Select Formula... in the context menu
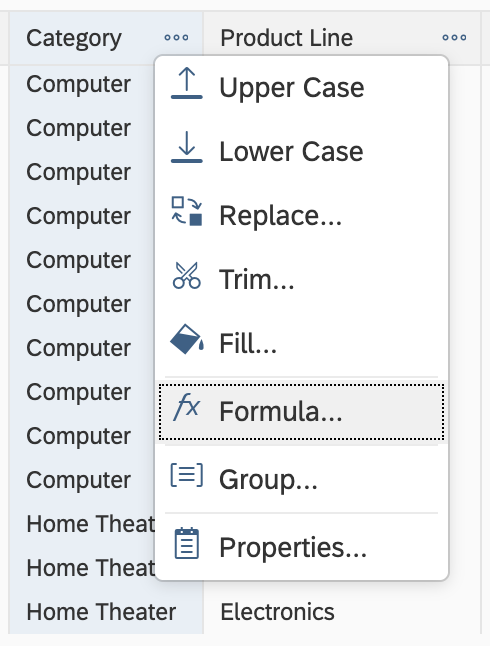 tap(302, 412)
